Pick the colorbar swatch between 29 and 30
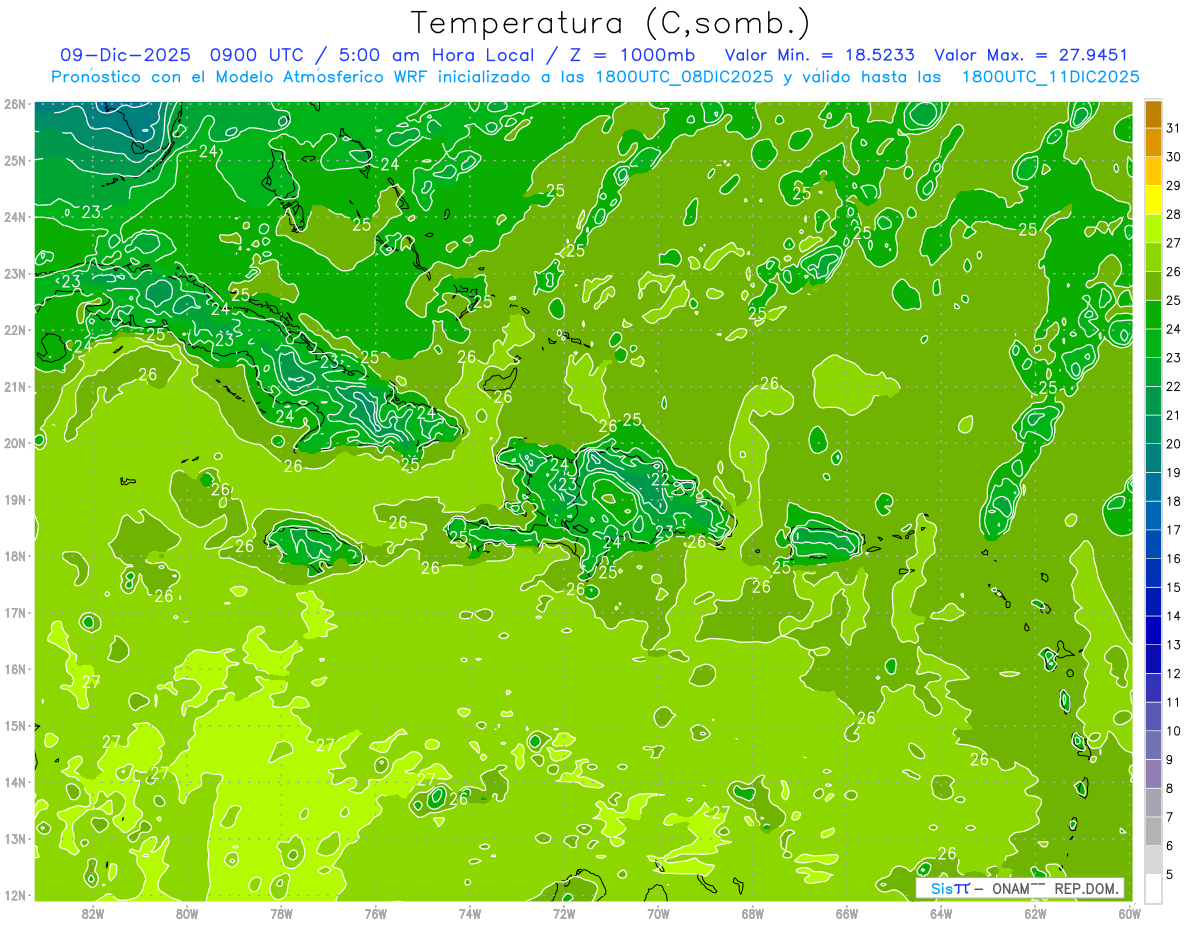Image resolution: width=1200 pixels, height=927 pixels. click(1153, 171)
